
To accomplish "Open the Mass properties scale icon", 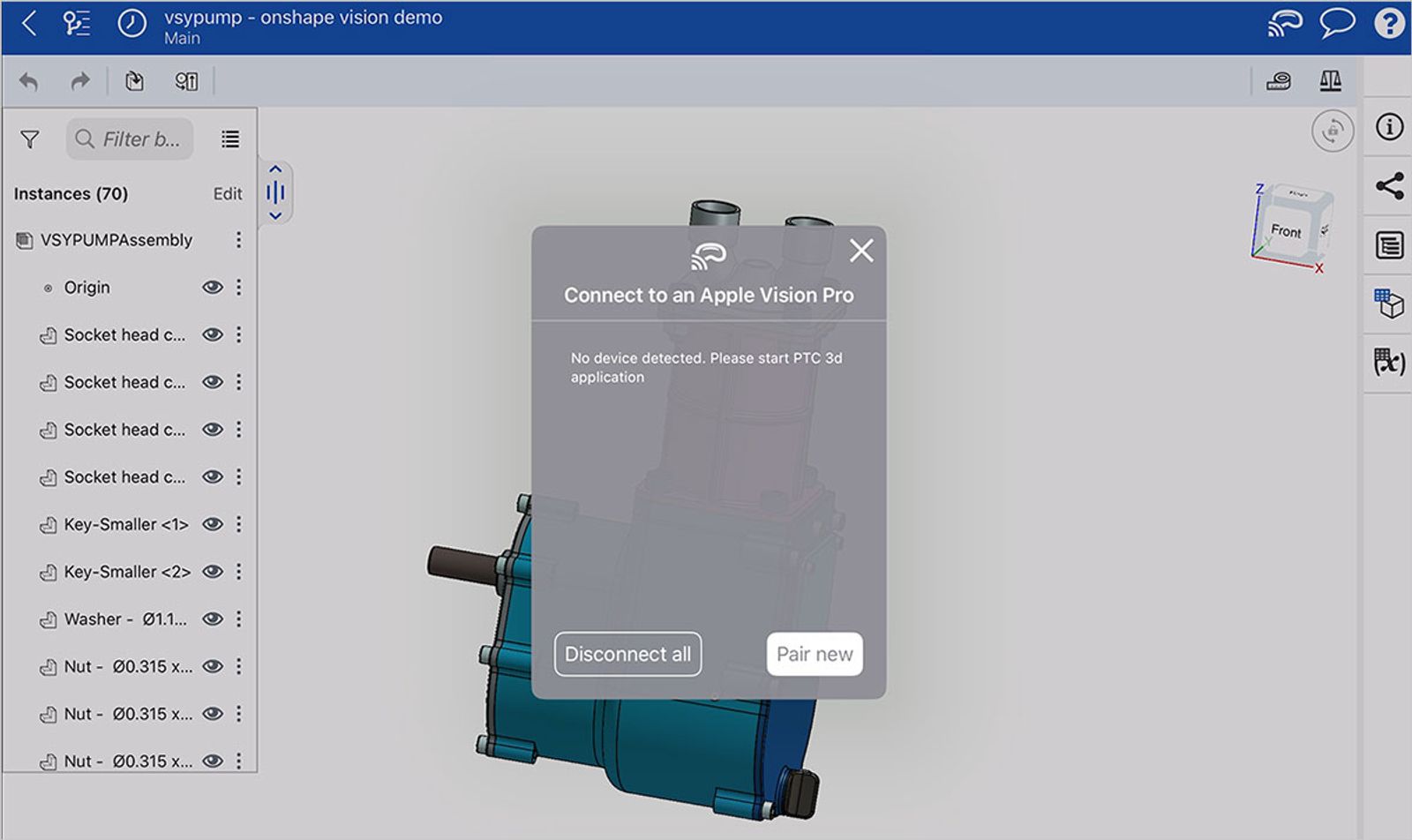I will [1330, 79].
